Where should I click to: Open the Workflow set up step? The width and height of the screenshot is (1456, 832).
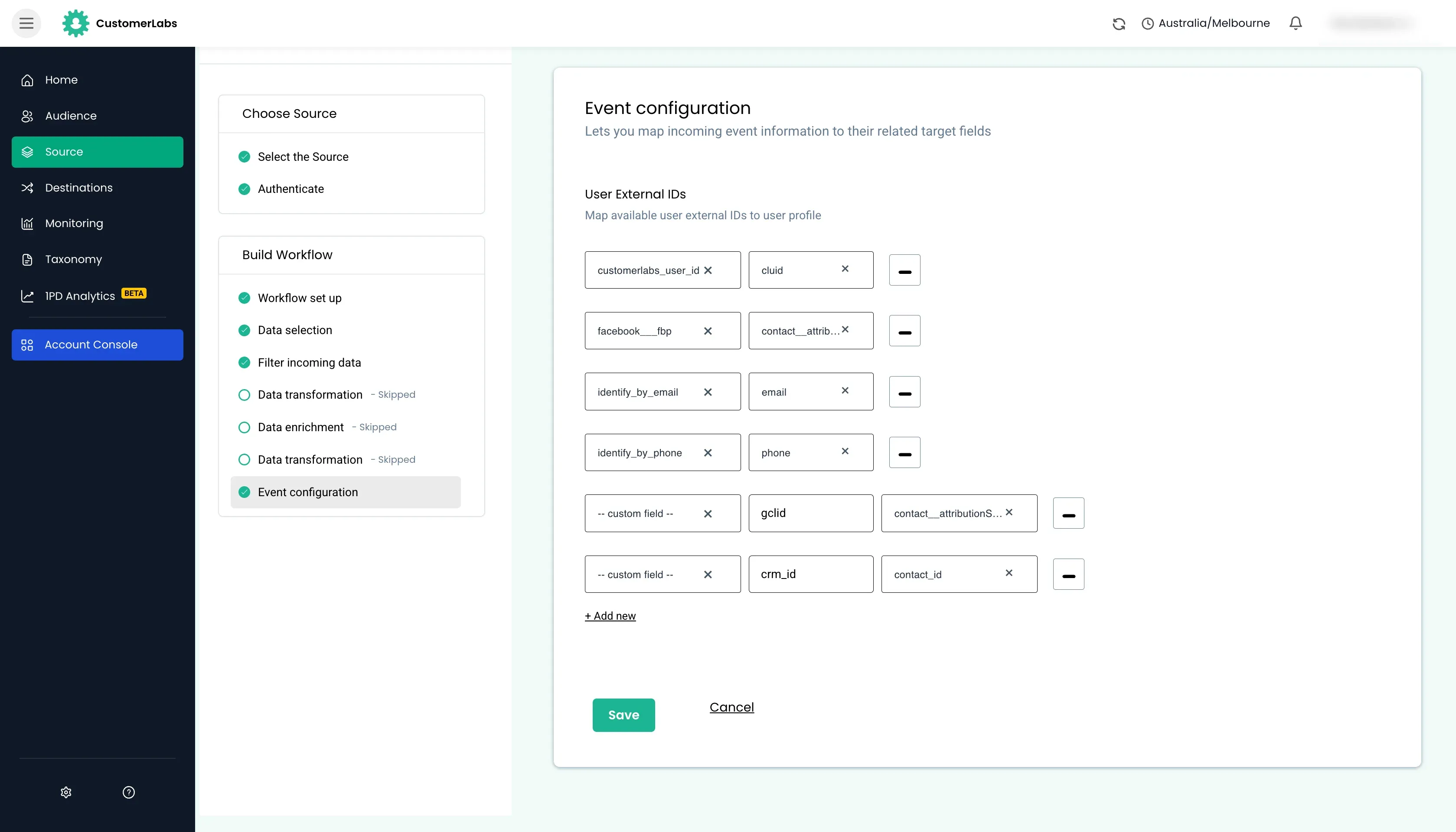pyautogui.click(x=300, y=298)
